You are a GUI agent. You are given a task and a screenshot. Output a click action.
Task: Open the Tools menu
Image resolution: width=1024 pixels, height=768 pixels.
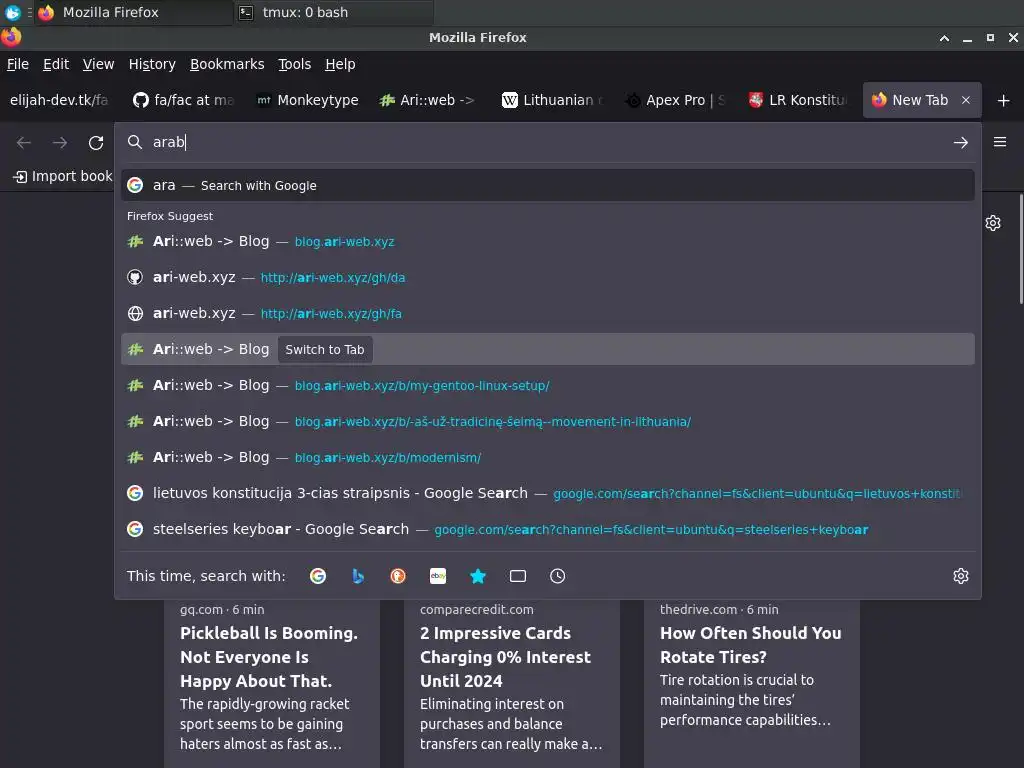(295, 64)
